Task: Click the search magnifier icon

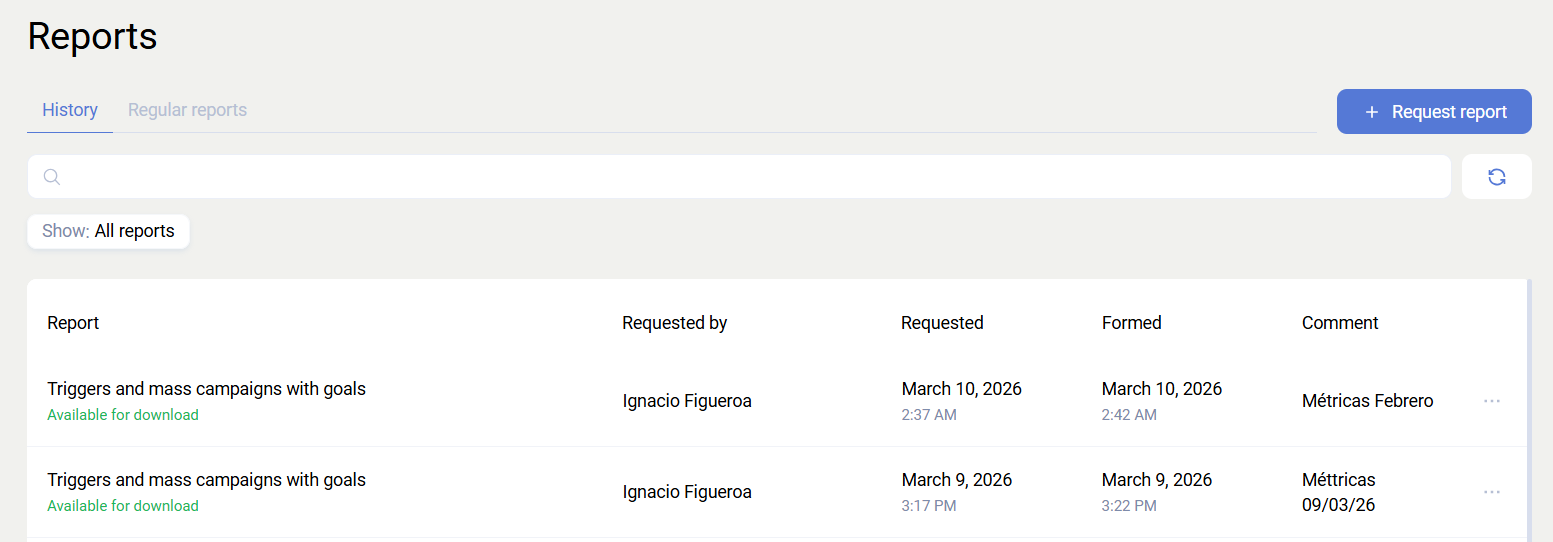Action: 52,177
